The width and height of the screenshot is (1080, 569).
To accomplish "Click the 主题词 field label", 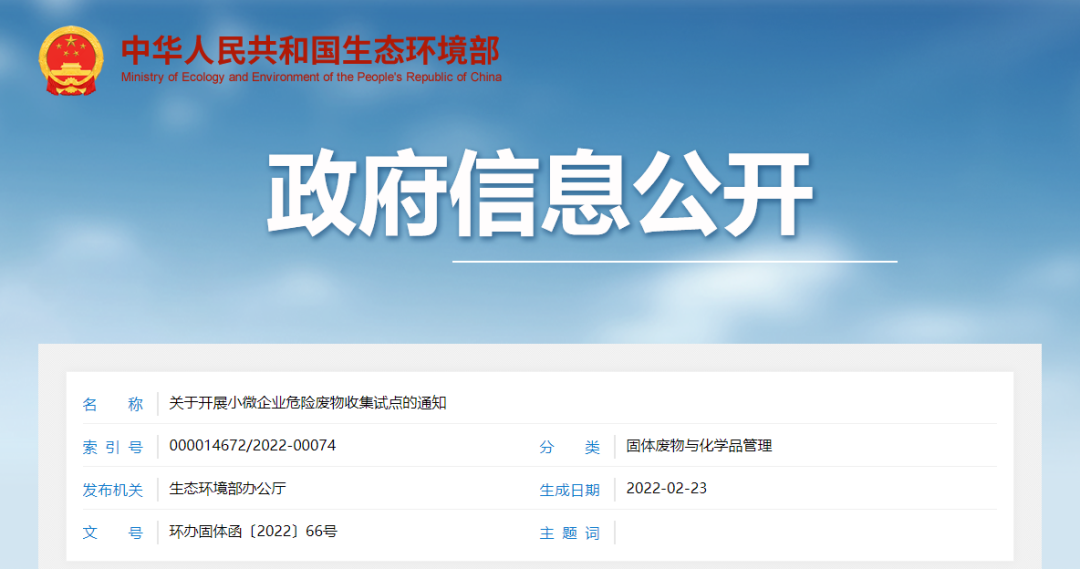I will (570, 532).
